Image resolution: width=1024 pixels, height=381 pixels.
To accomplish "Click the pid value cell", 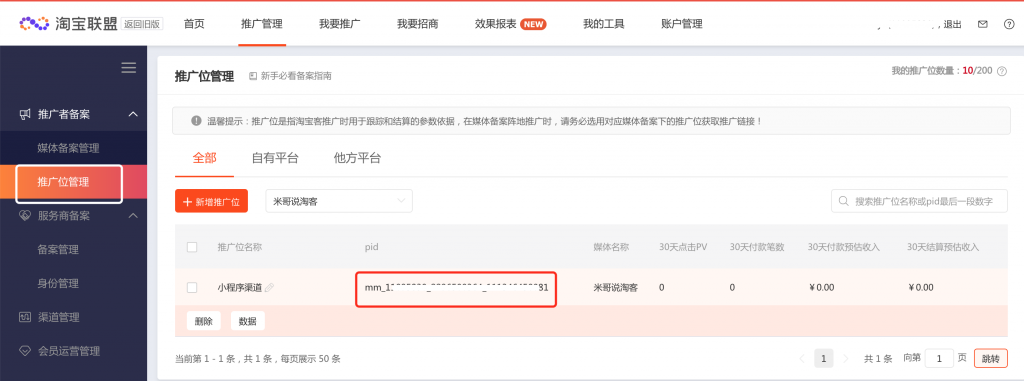I will [x=456, y=288].
